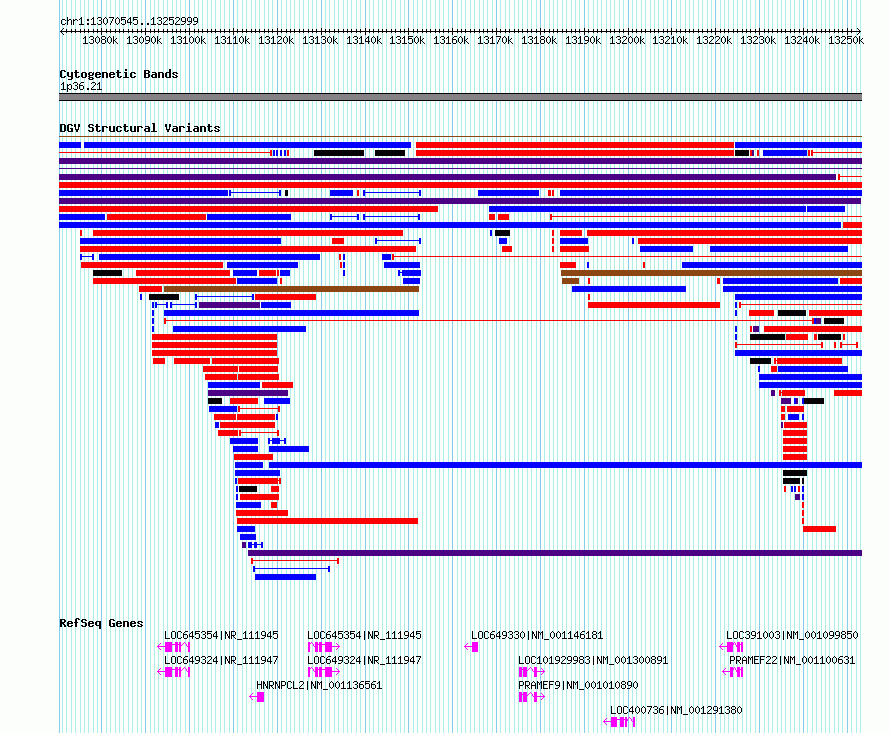
Task: Select the bottom-most blue variant bar in DGV track
Action: point(286,577)
